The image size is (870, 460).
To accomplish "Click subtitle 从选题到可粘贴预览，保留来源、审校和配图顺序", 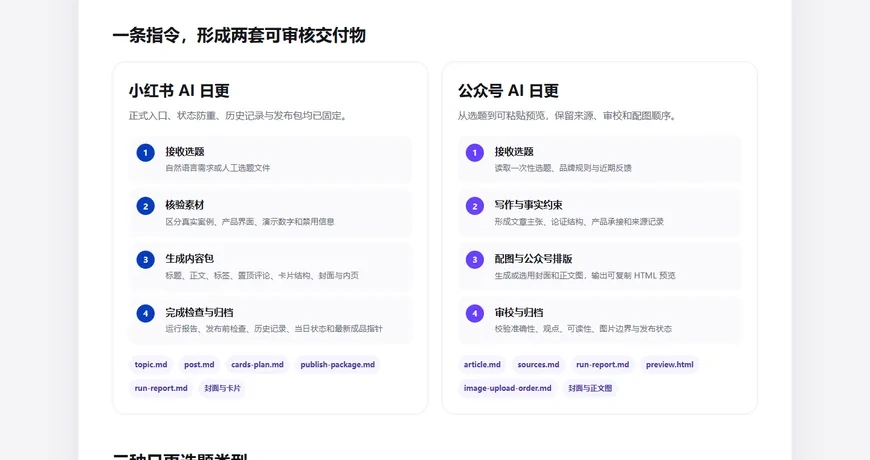I will (x=567, y=116).
